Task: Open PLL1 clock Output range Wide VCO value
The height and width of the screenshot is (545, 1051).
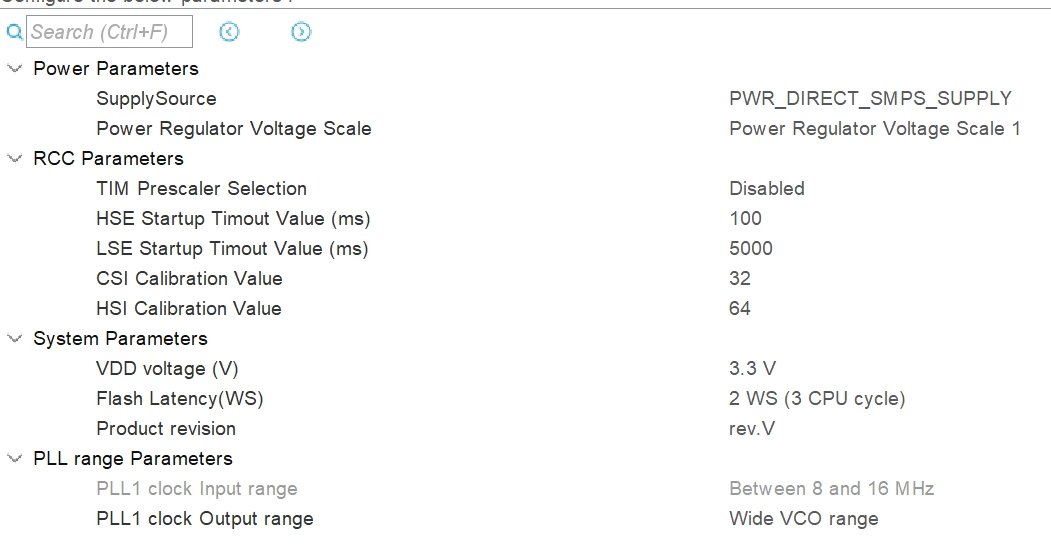Action: pos(804,519)
